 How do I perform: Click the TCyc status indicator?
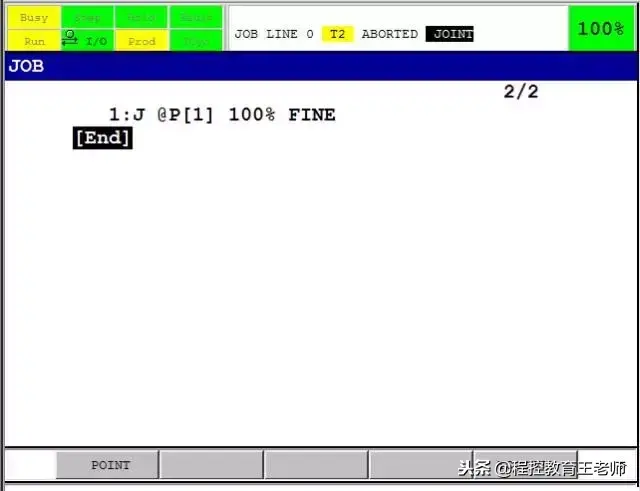pos(196,41)
